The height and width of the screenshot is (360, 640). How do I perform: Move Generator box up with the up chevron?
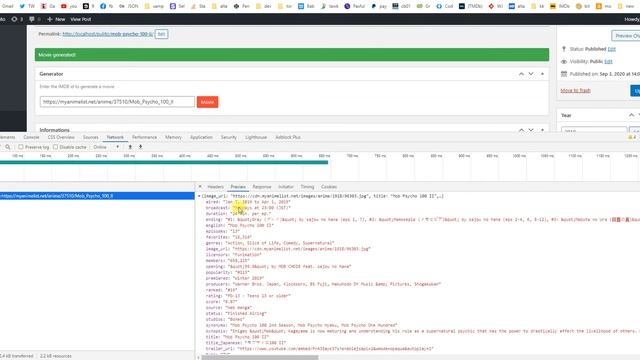(521, 74)
